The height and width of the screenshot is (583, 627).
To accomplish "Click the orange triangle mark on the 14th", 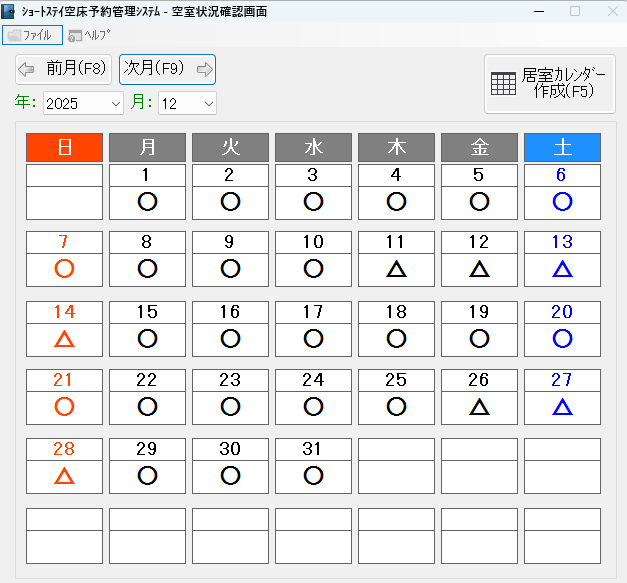I will tap(65, 338).
